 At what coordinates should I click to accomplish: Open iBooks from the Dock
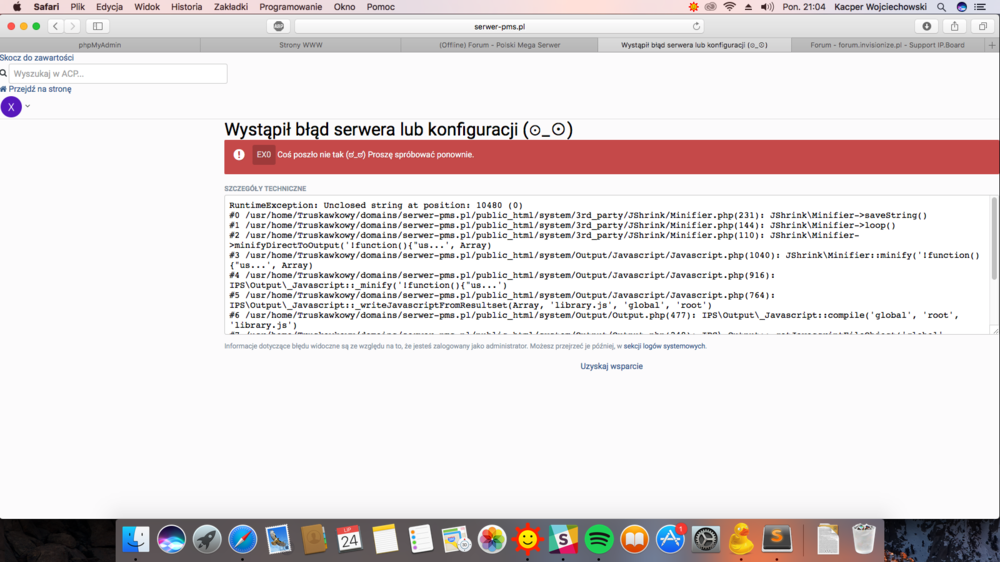[x=634, y=539]
